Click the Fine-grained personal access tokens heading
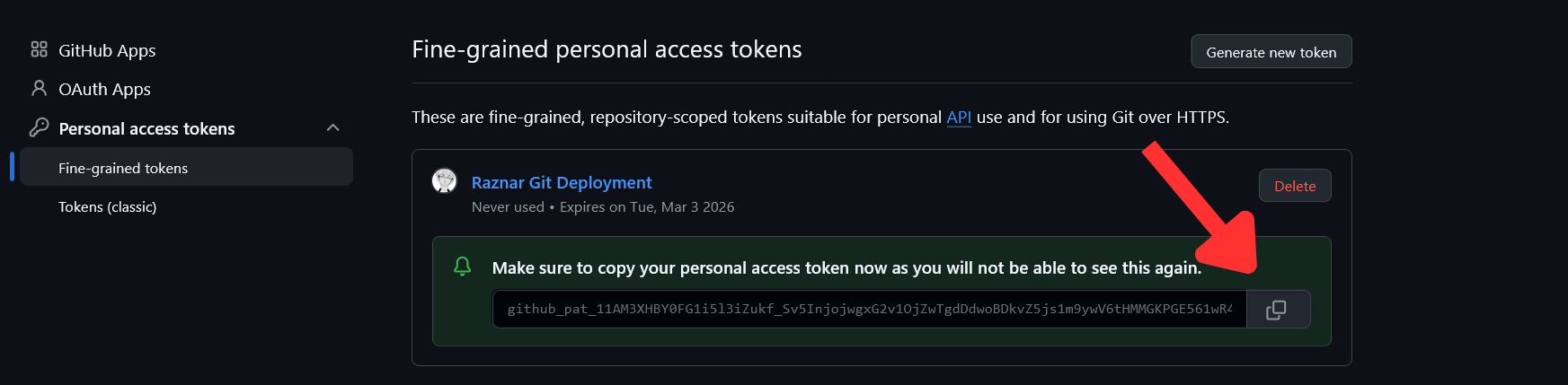 click(607, 49)
